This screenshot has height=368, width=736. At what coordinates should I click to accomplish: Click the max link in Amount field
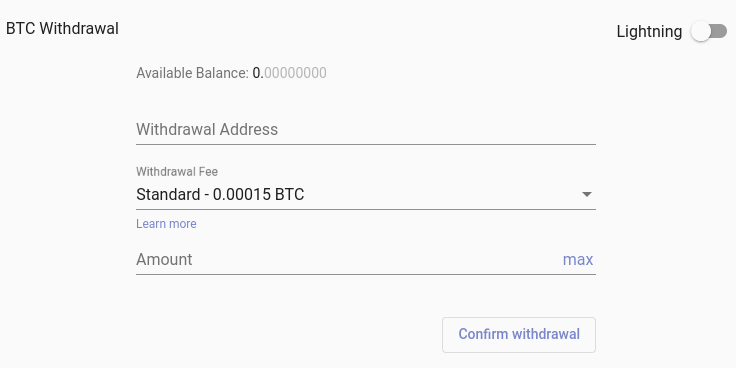(x=578, y=260)
